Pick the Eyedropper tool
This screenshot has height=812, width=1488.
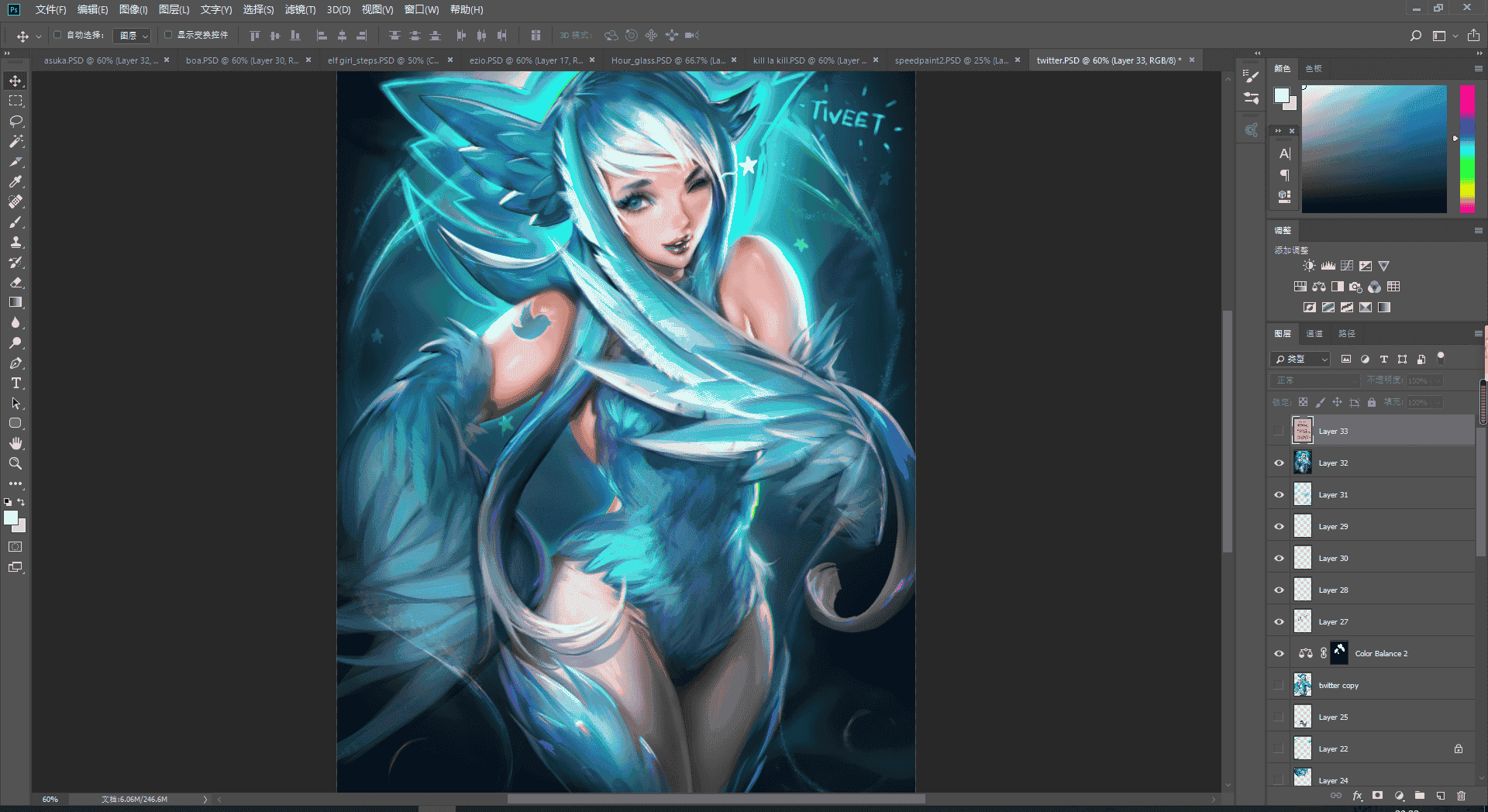point(15,181)
